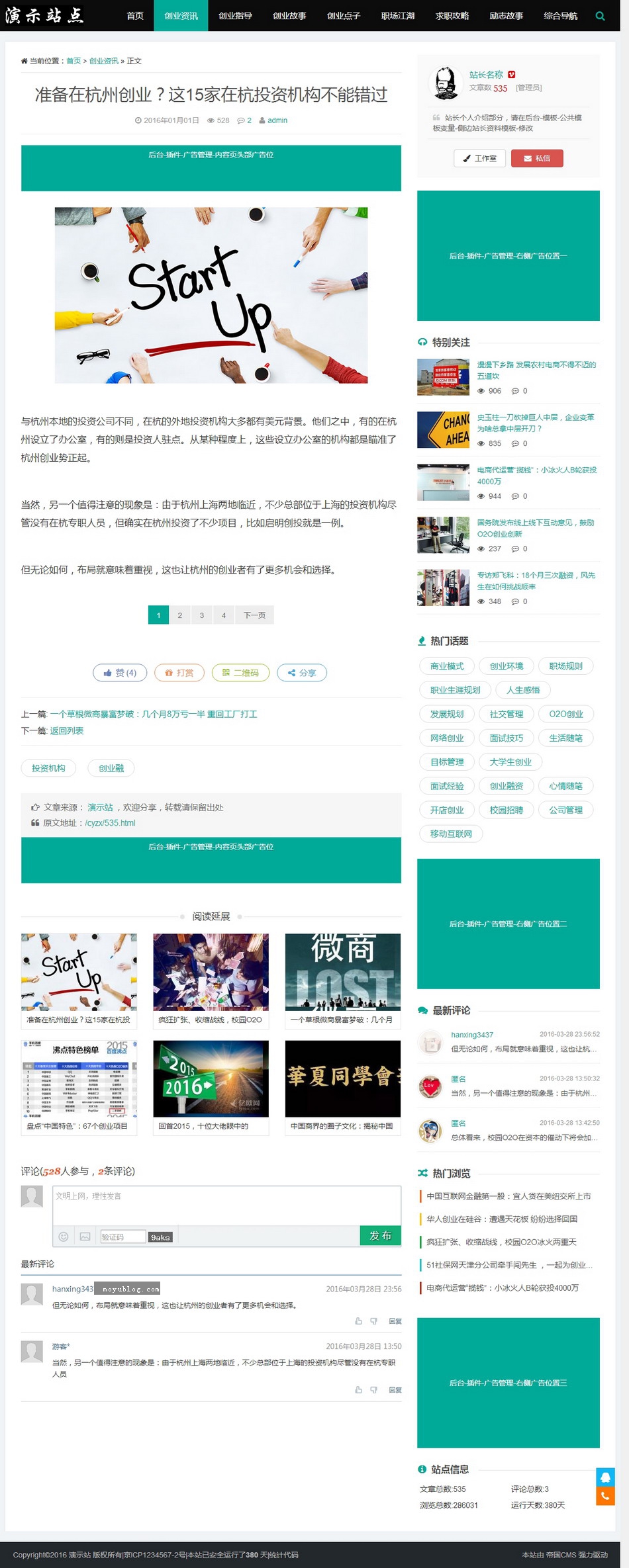Expand the 分享 share options
The image size is (629, 1568).
pyautogui.click(x=302, y=673)
